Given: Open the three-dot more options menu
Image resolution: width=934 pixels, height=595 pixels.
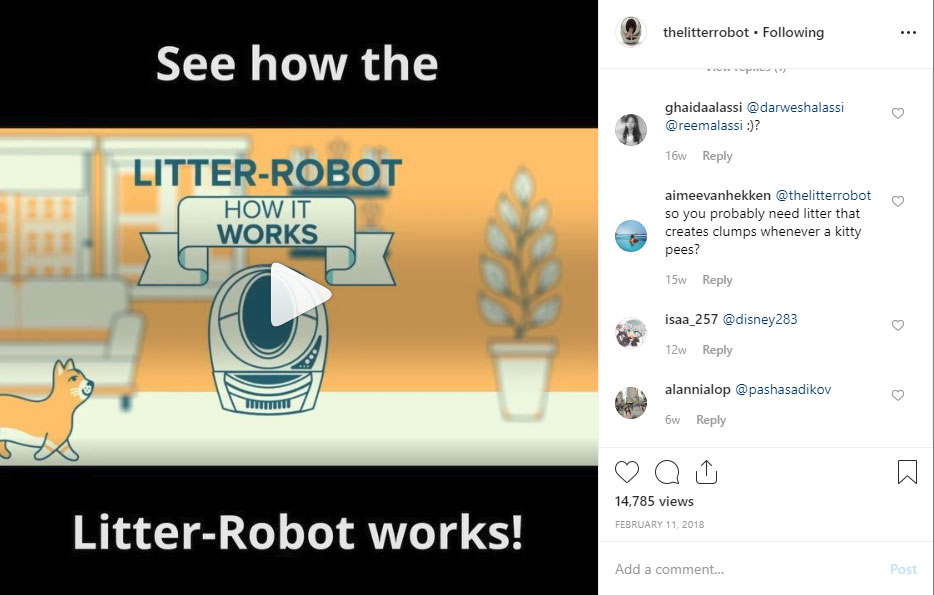Looking at the screenshot, I should click(908, 33).
